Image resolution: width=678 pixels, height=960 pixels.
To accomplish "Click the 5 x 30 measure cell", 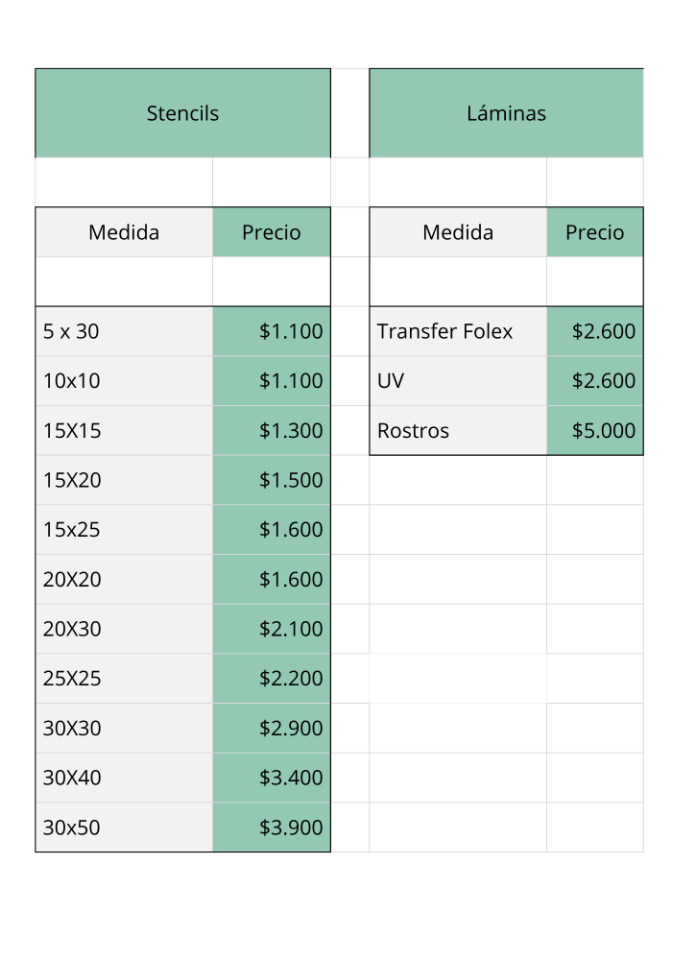I will pos(124,331).
